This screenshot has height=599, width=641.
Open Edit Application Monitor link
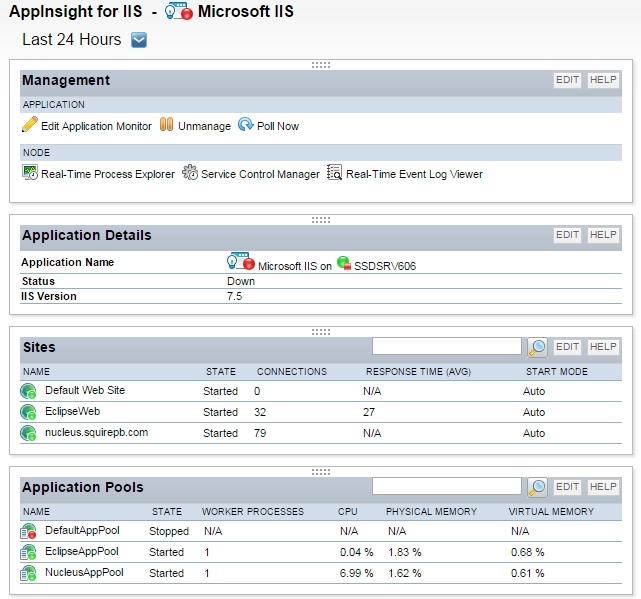[x=96, y=126]
